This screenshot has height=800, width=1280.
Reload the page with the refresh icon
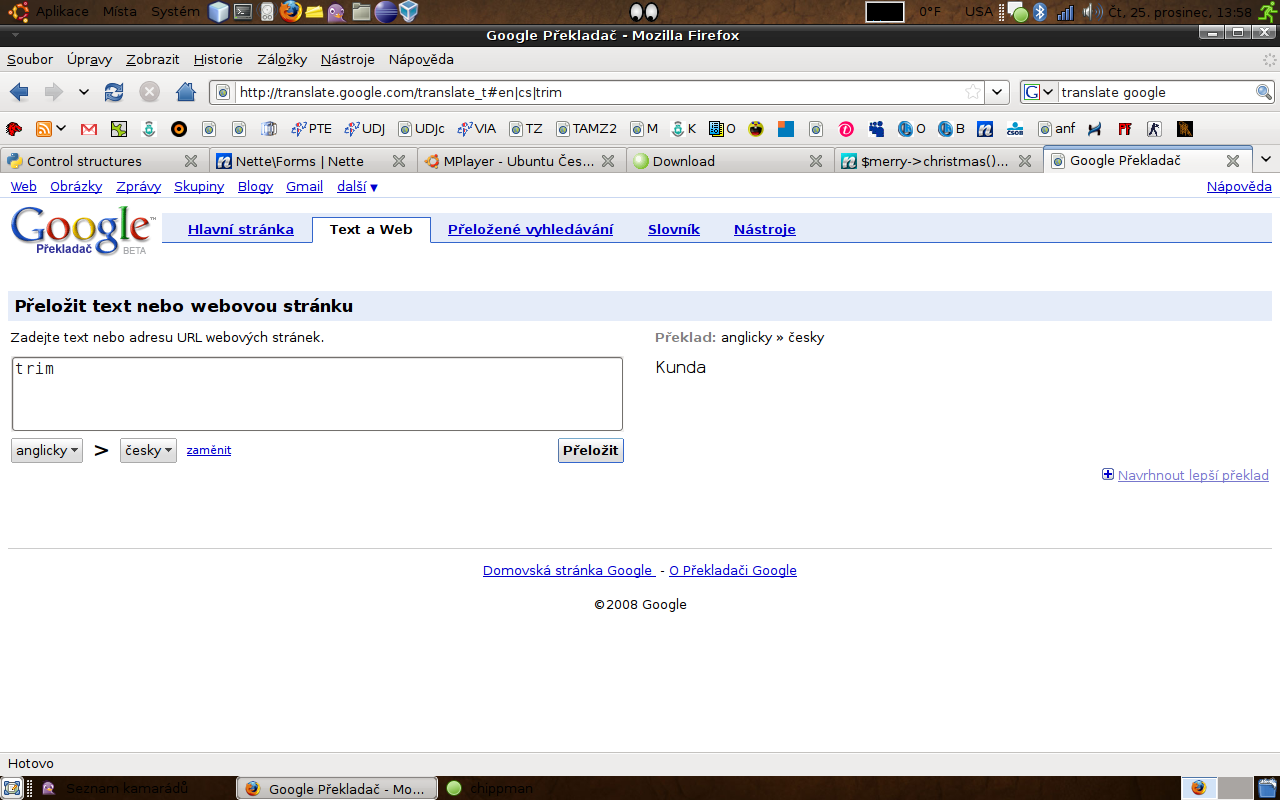114,92
